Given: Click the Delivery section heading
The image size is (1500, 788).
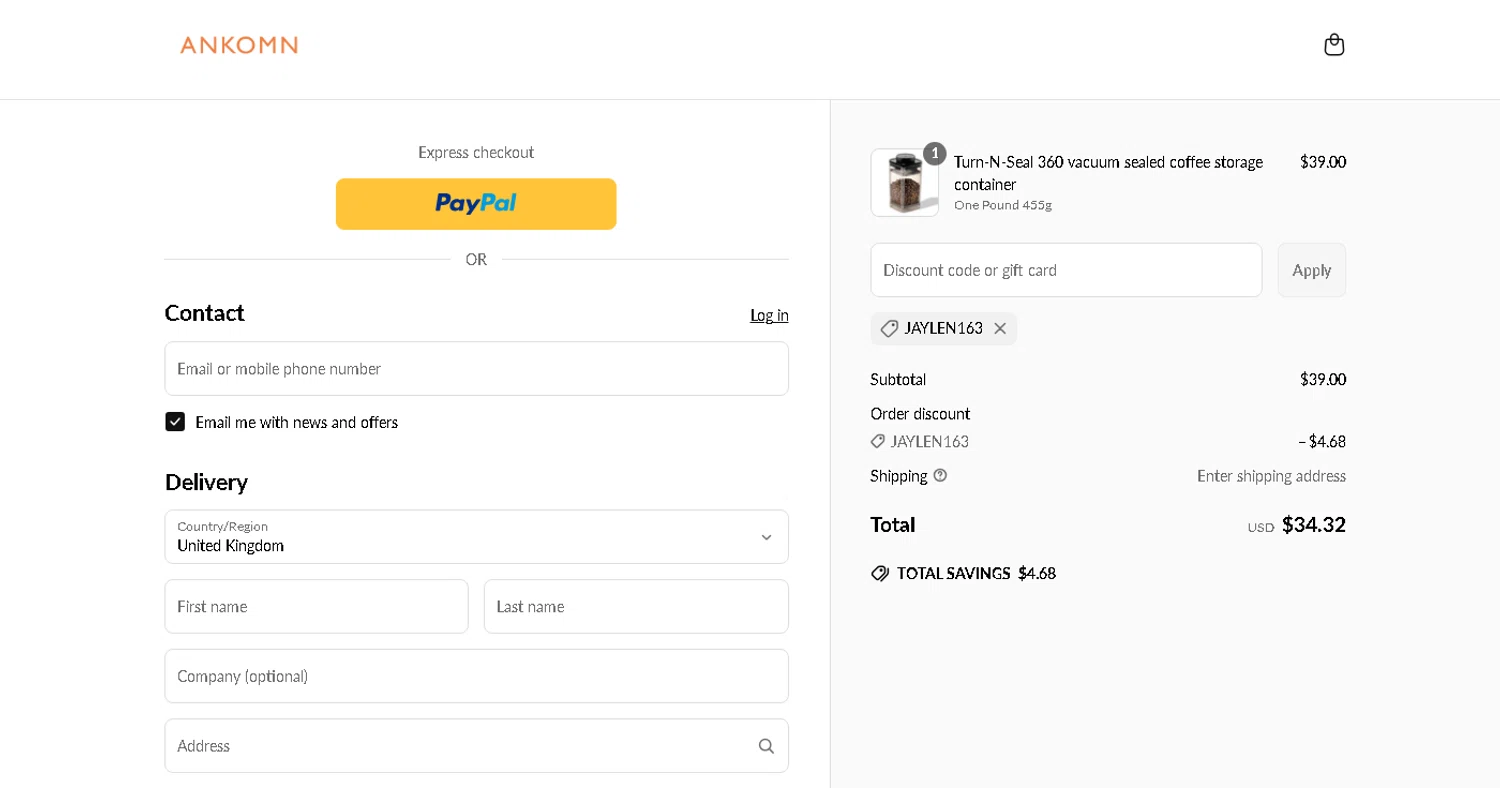Looking at the screenshot, I should (206, 482).
